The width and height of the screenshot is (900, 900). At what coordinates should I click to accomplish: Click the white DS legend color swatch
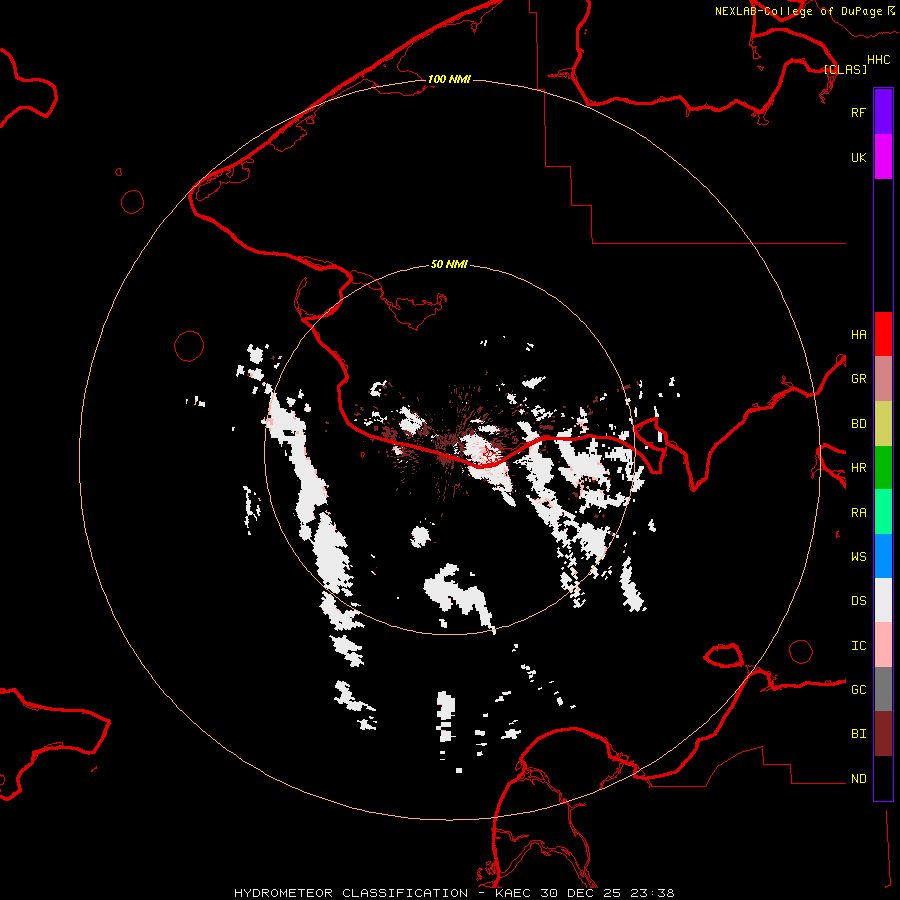coord(883,600)
